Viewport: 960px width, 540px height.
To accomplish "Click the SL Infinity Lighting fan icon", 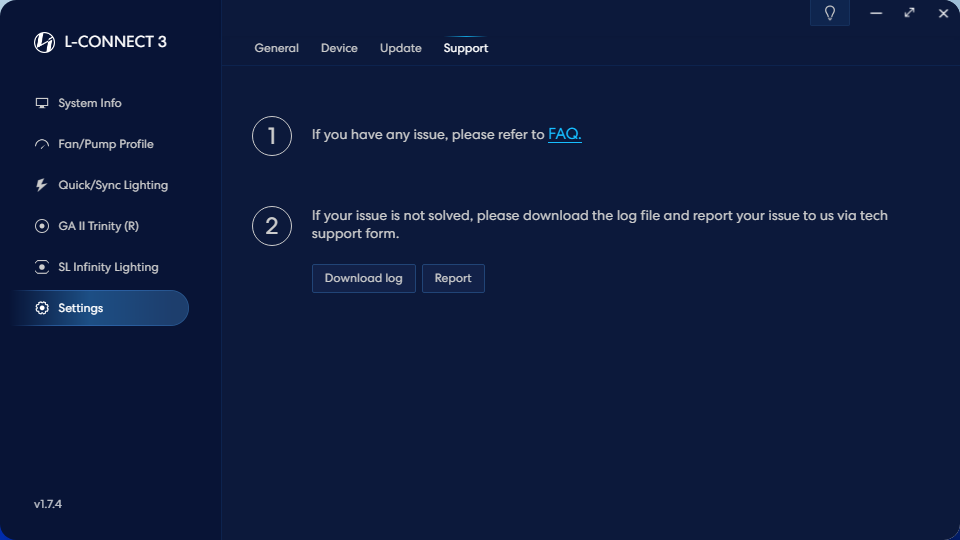I will (42, 267).
